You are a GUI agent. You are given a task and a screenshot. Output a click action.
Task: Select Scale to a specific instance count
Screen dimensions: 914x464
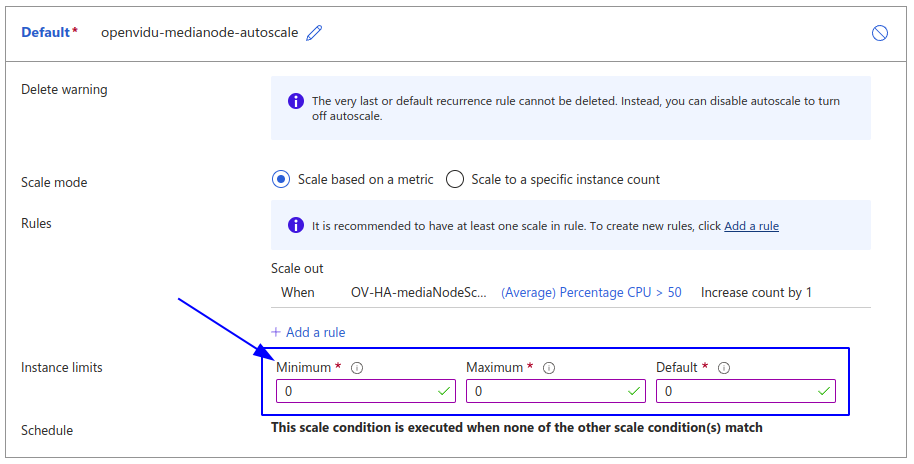455,180
